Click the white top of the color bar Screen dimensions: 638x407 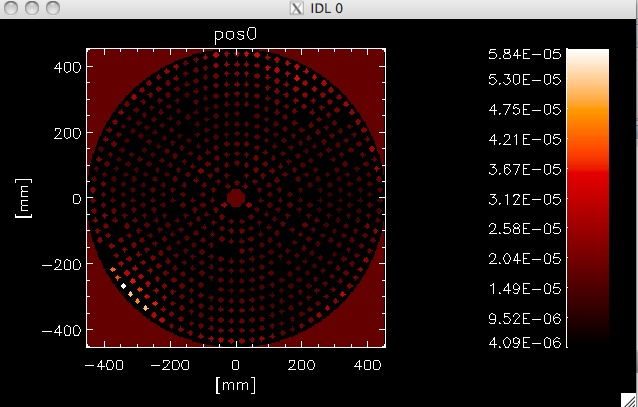click(588, 57)
